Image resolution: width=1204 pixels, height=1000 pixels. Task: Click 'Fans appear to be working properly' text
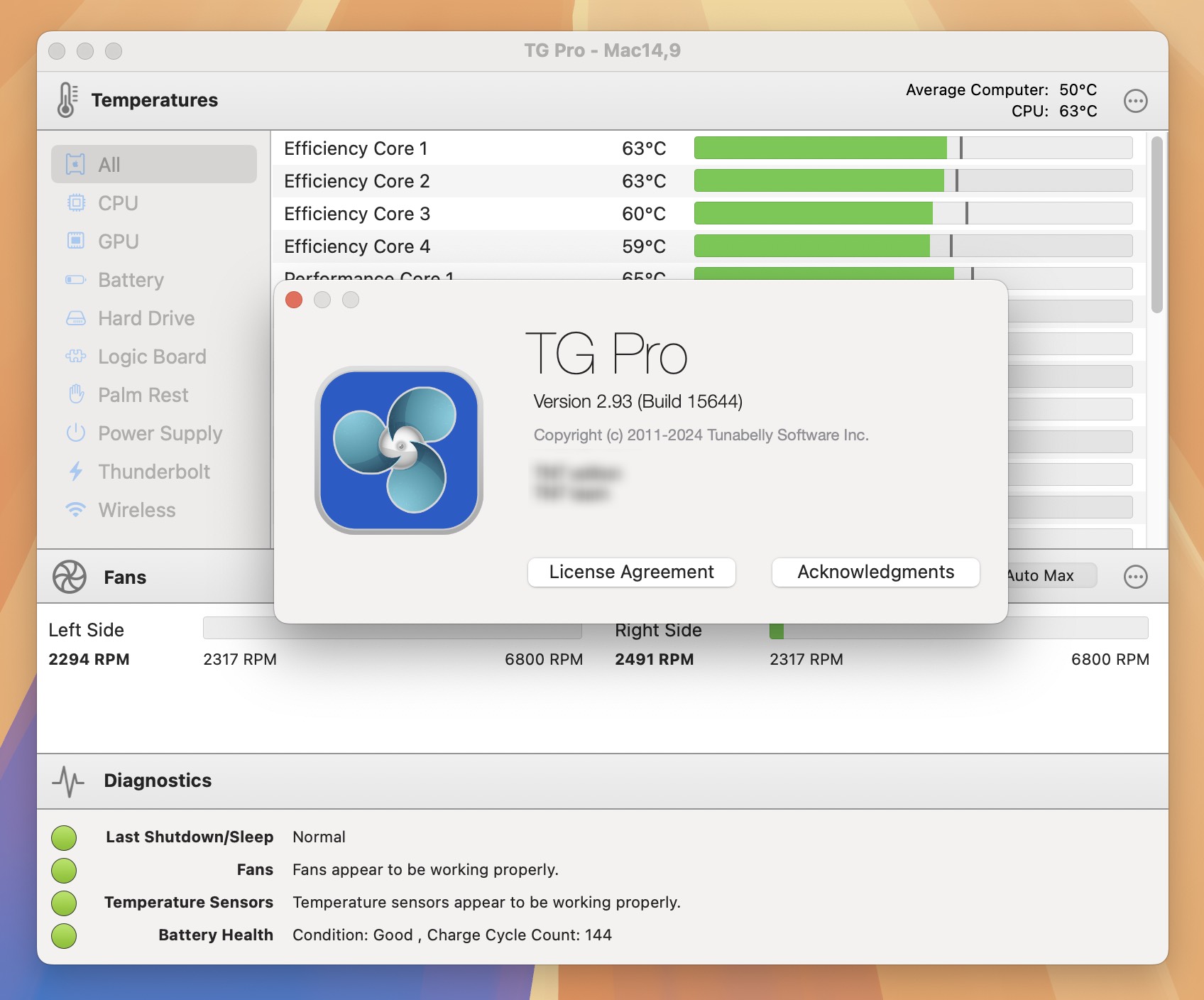[425, 869]
